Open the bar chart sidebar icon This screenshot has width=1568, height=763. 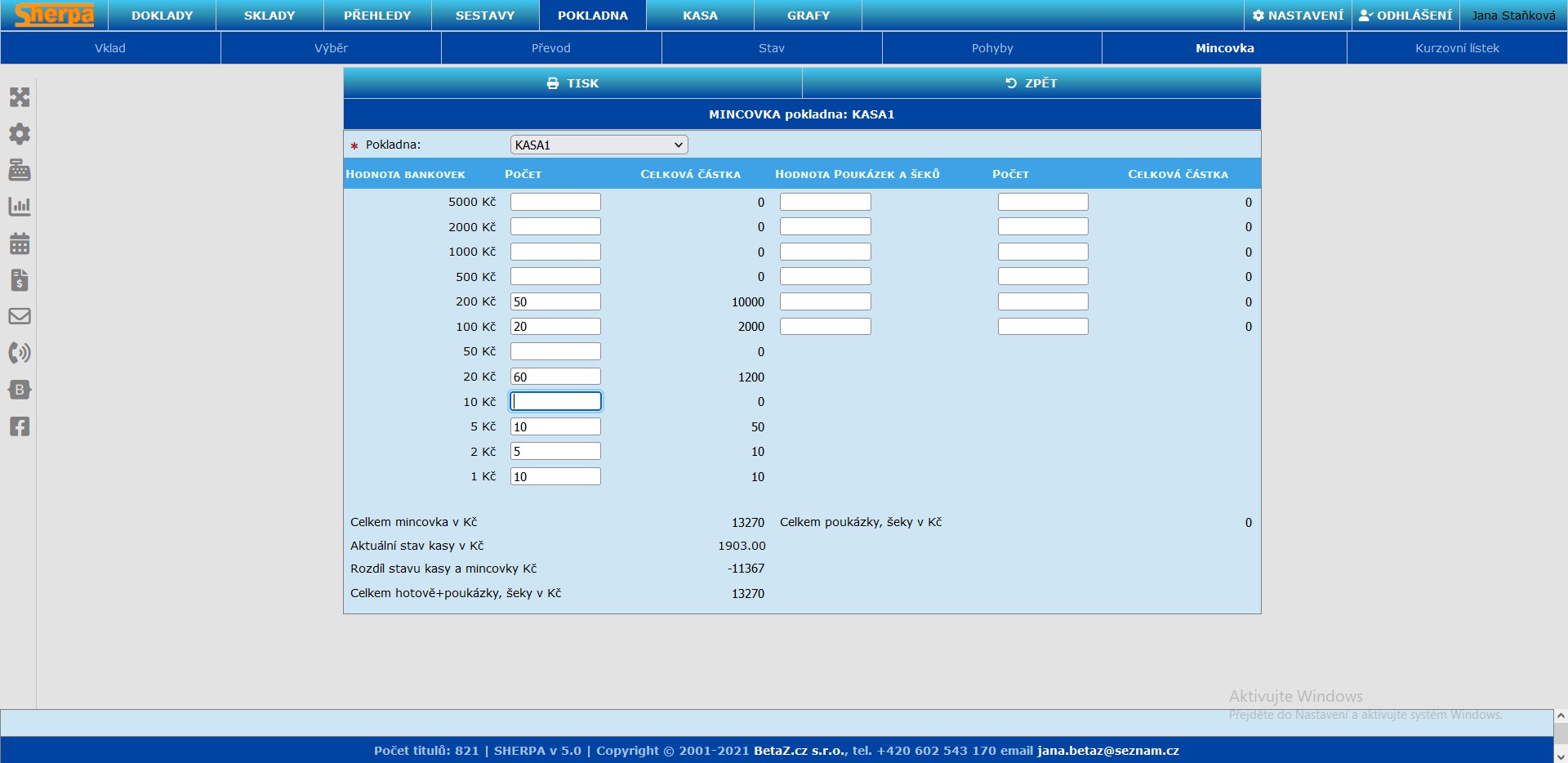pos(20,207)
